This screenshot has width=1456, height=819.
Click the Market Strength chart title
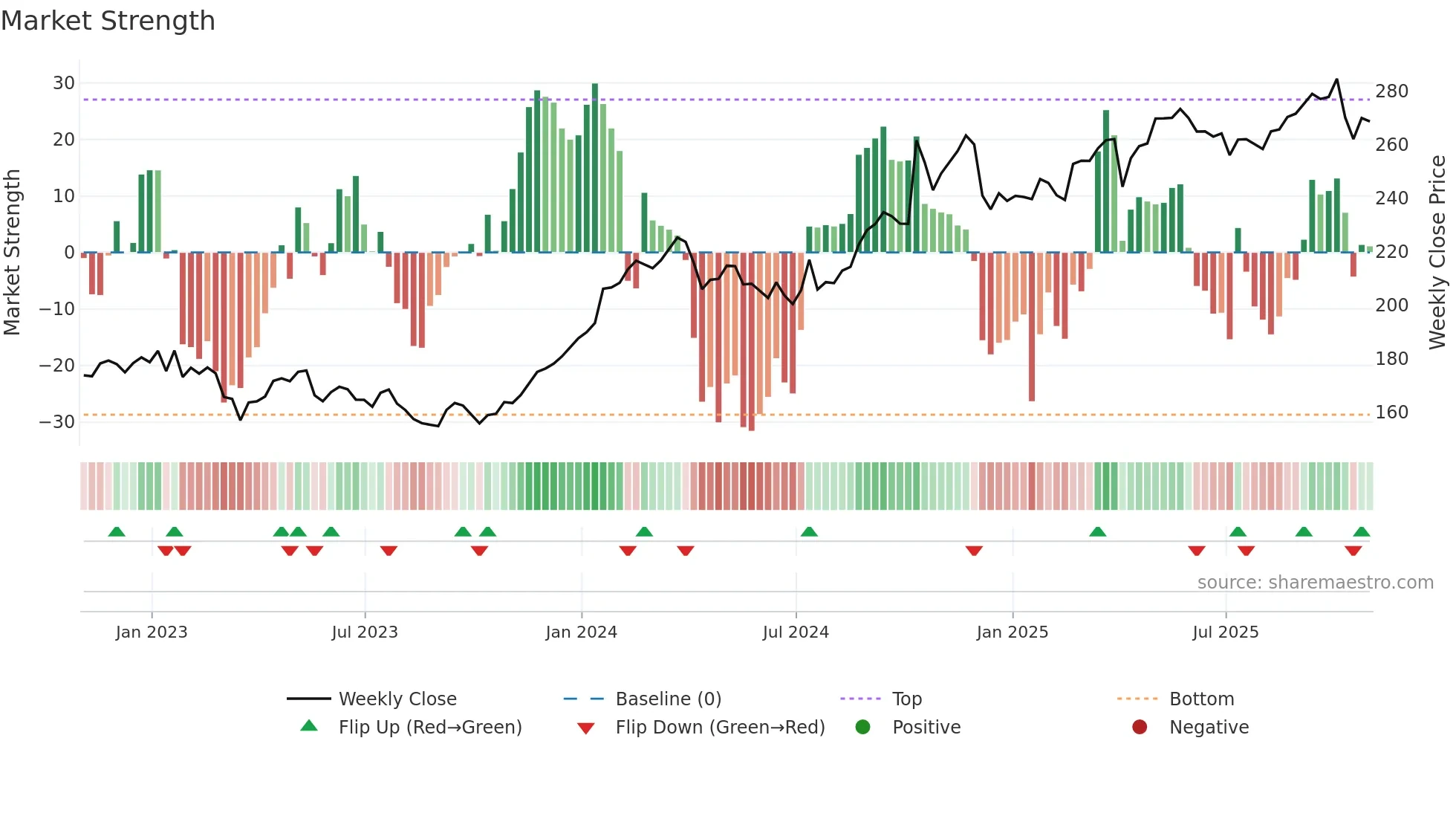coord(108,21)
